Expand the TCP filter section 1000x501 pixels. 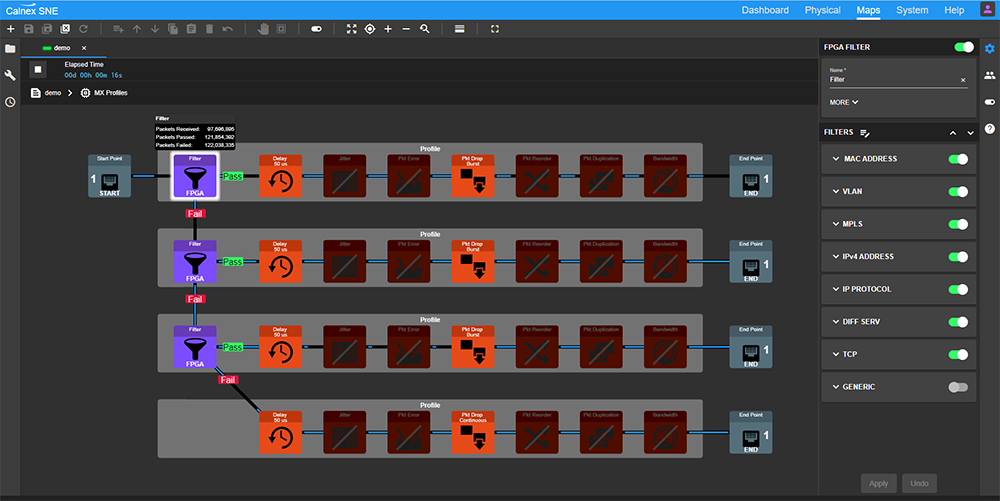click(x=836, y=354)
